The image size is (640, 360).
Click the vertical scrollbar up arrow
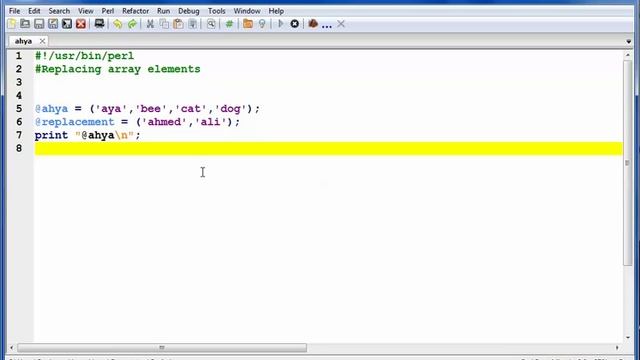pyautogui.click(x=628, y=55)
